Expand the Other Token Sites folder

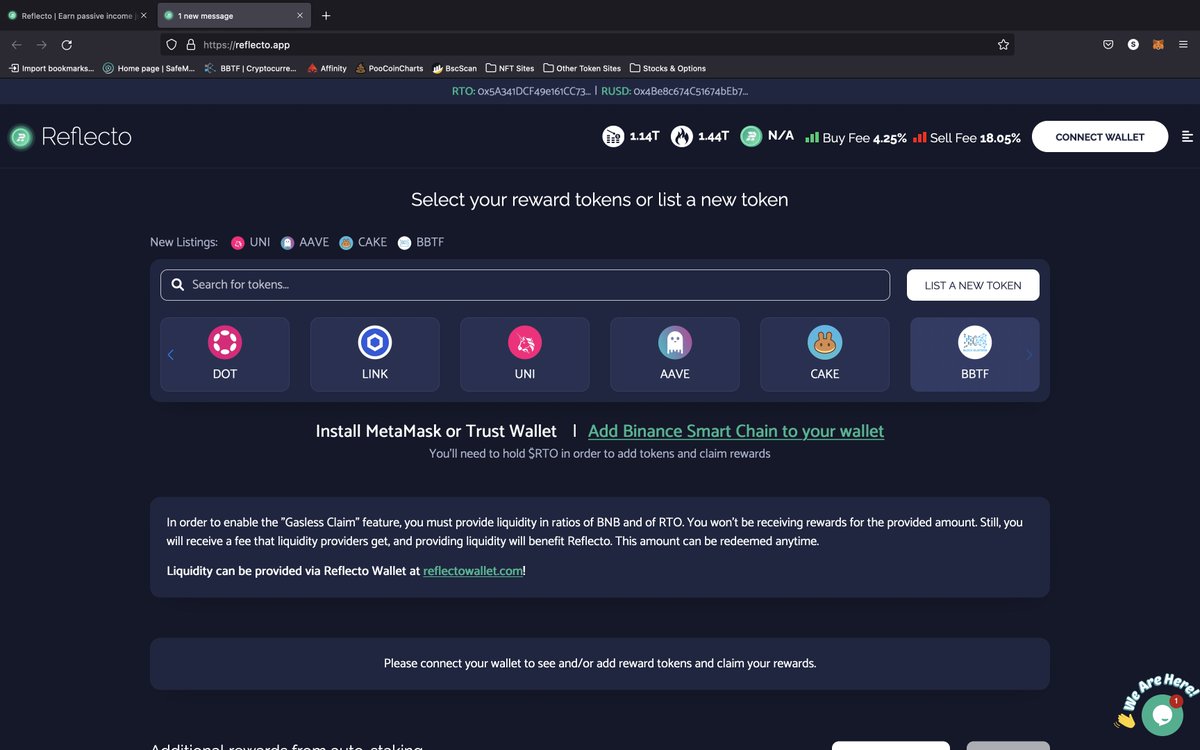point(582,68)
